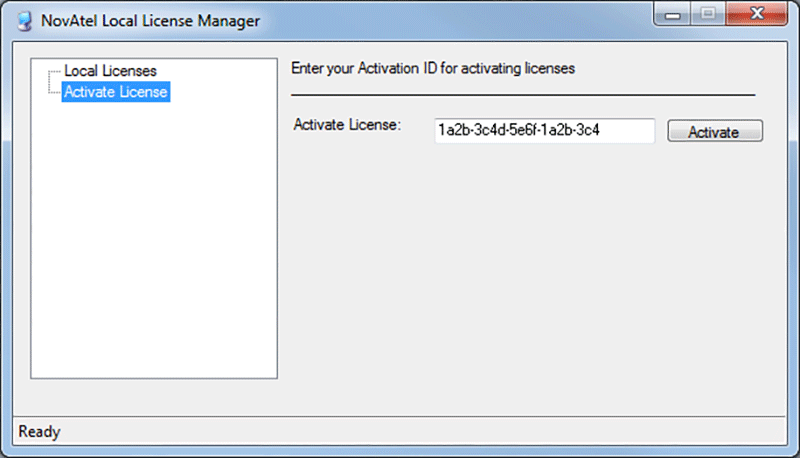This screenshot has width=800, height=458.
Task: Click the 'Enter your Activation ID' instruction text
Action: click(433, 68)
